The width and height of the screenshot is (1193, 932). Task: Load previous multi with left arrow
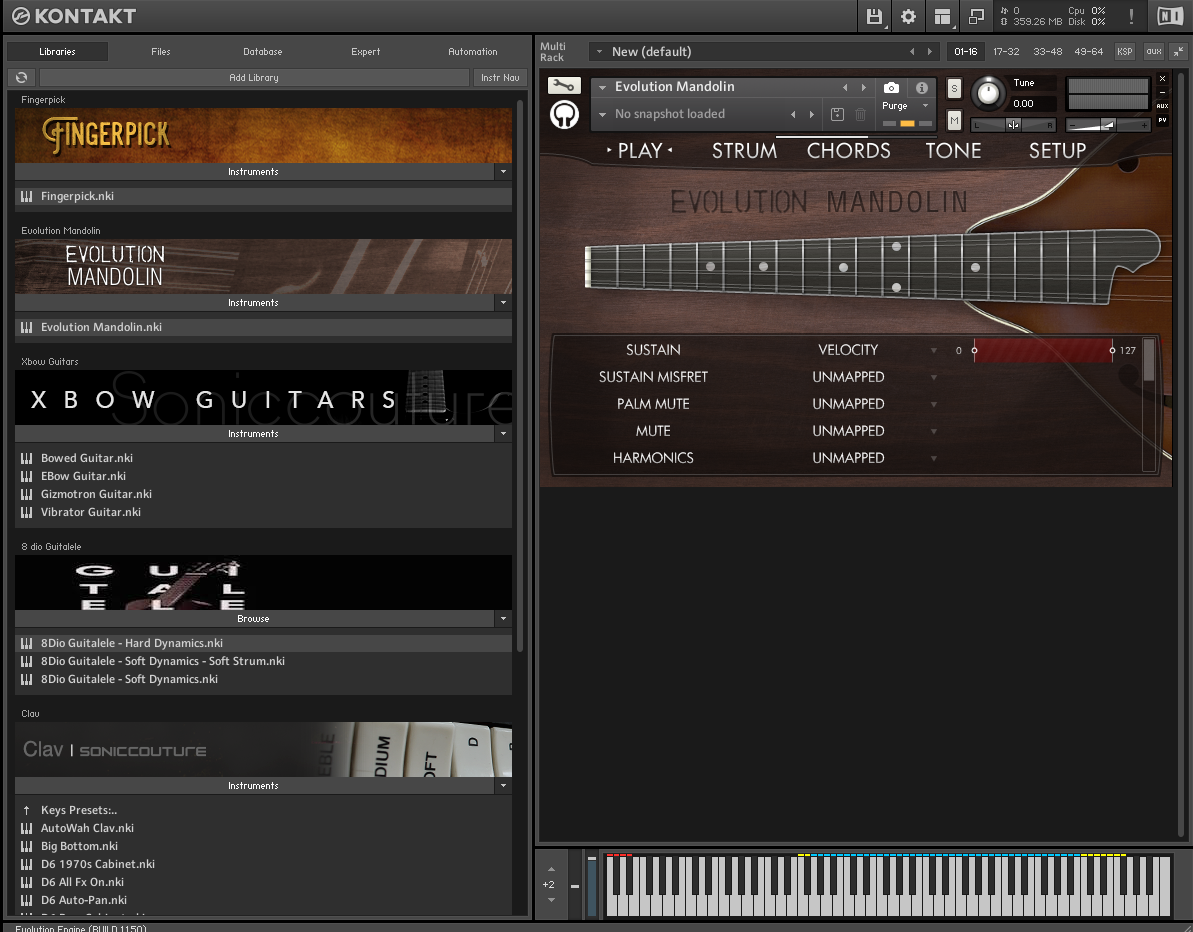tap(912, 52)
